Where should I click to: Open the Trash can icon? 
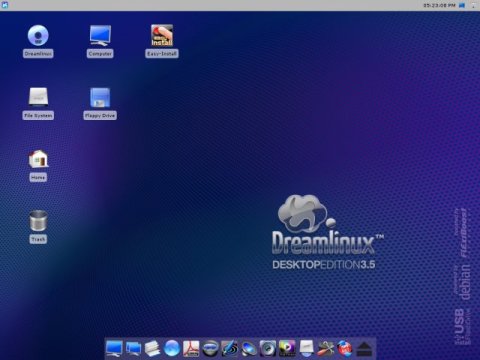pyautogui.click(x=38, y=221)
